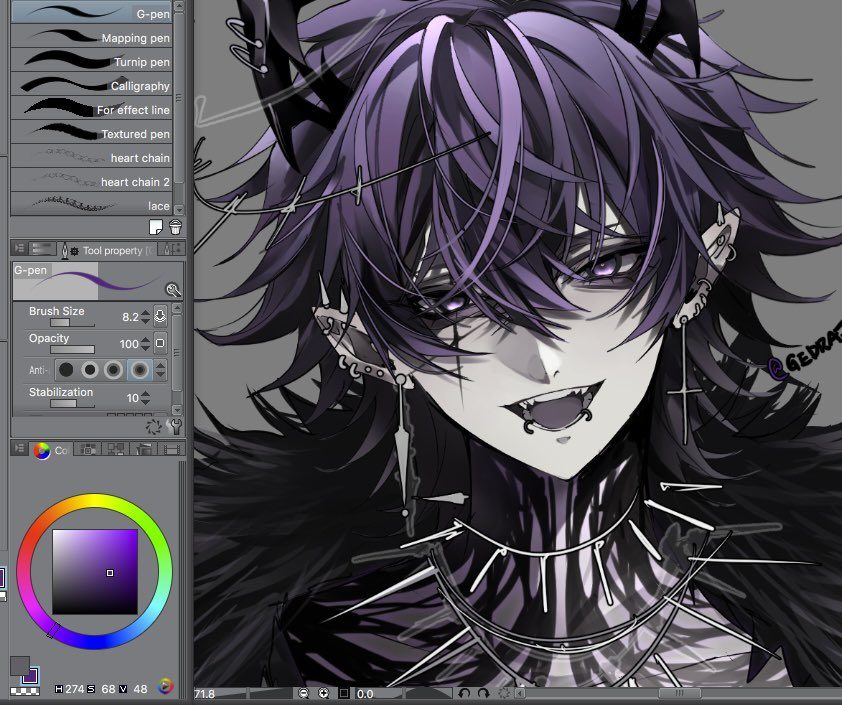
Task: Open the Tool property panel menu
Action: 19,248
